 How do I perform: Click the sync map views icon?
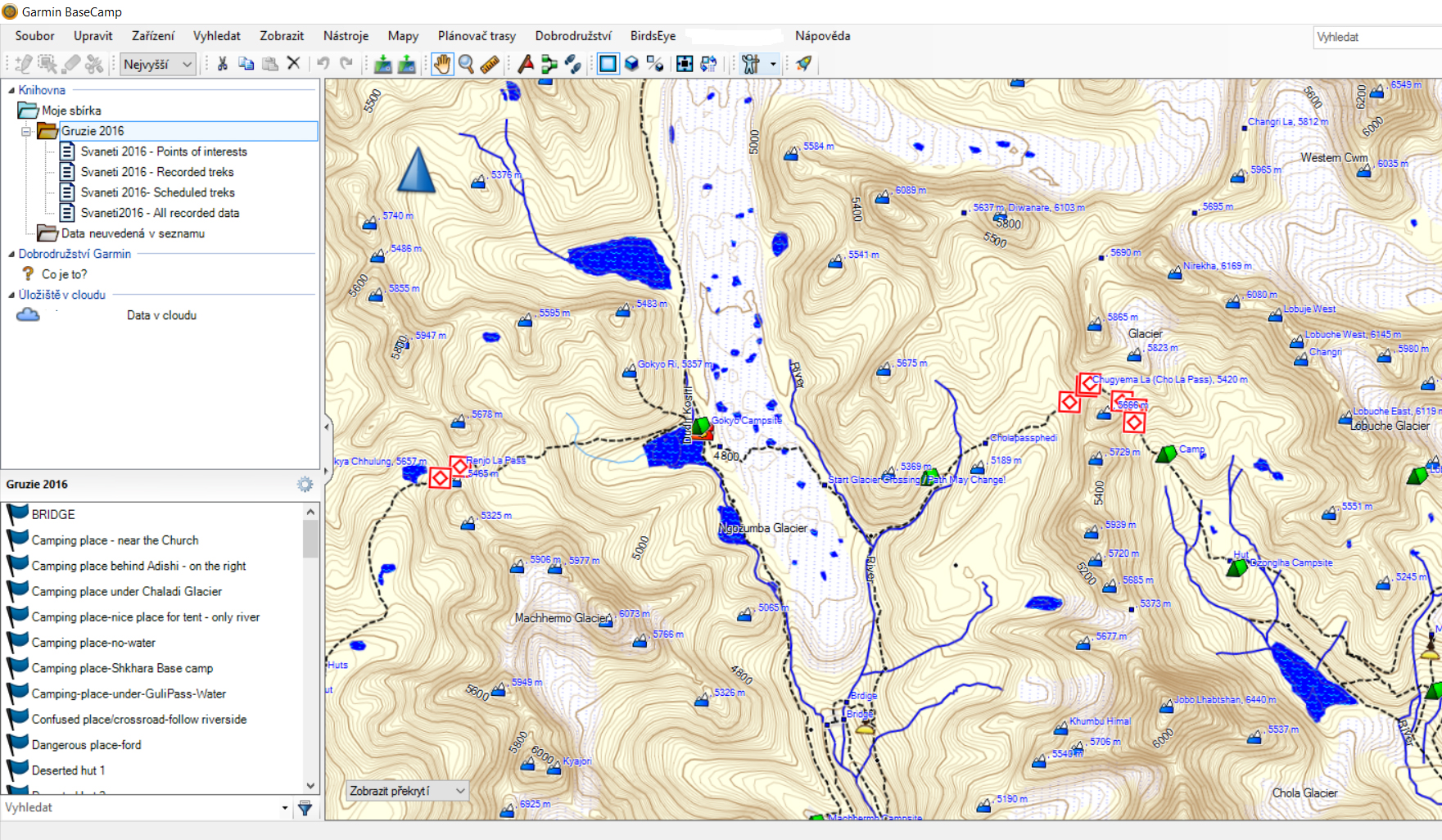(x=708, y=64)
